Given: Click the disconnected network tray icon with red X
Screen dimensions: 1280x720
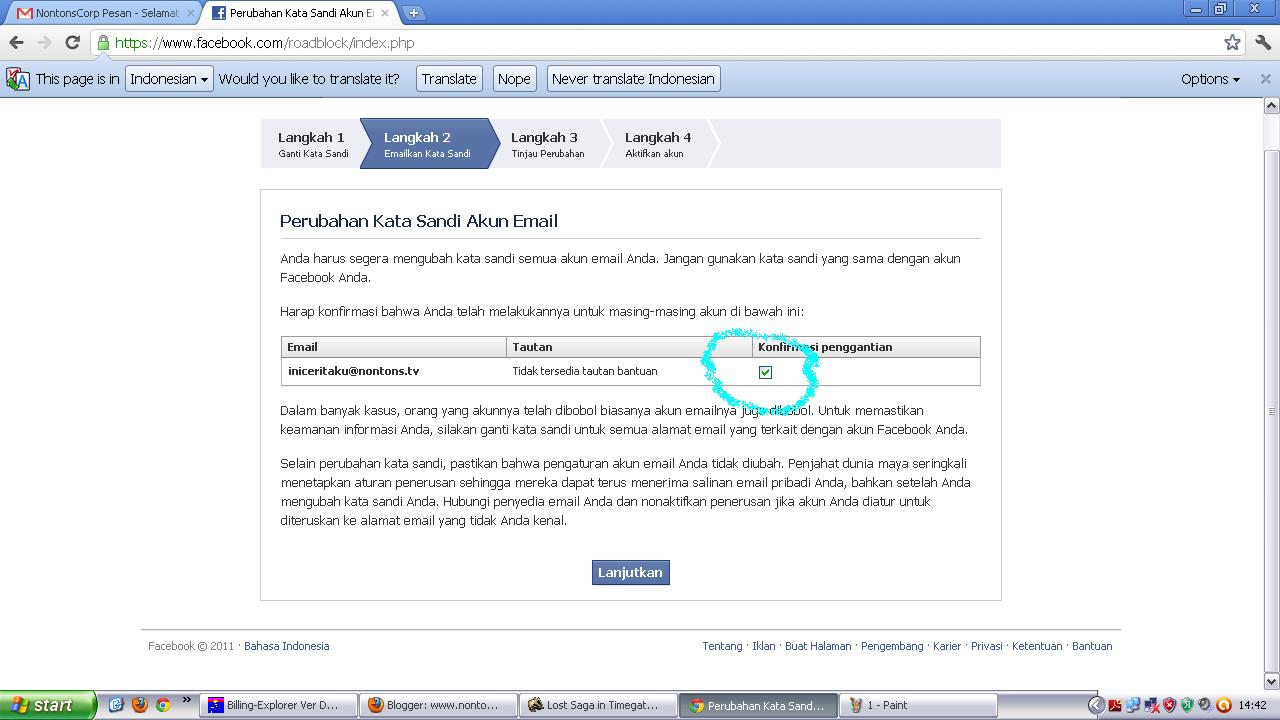Looking at the screenshot, I should tap(1151, 705).
